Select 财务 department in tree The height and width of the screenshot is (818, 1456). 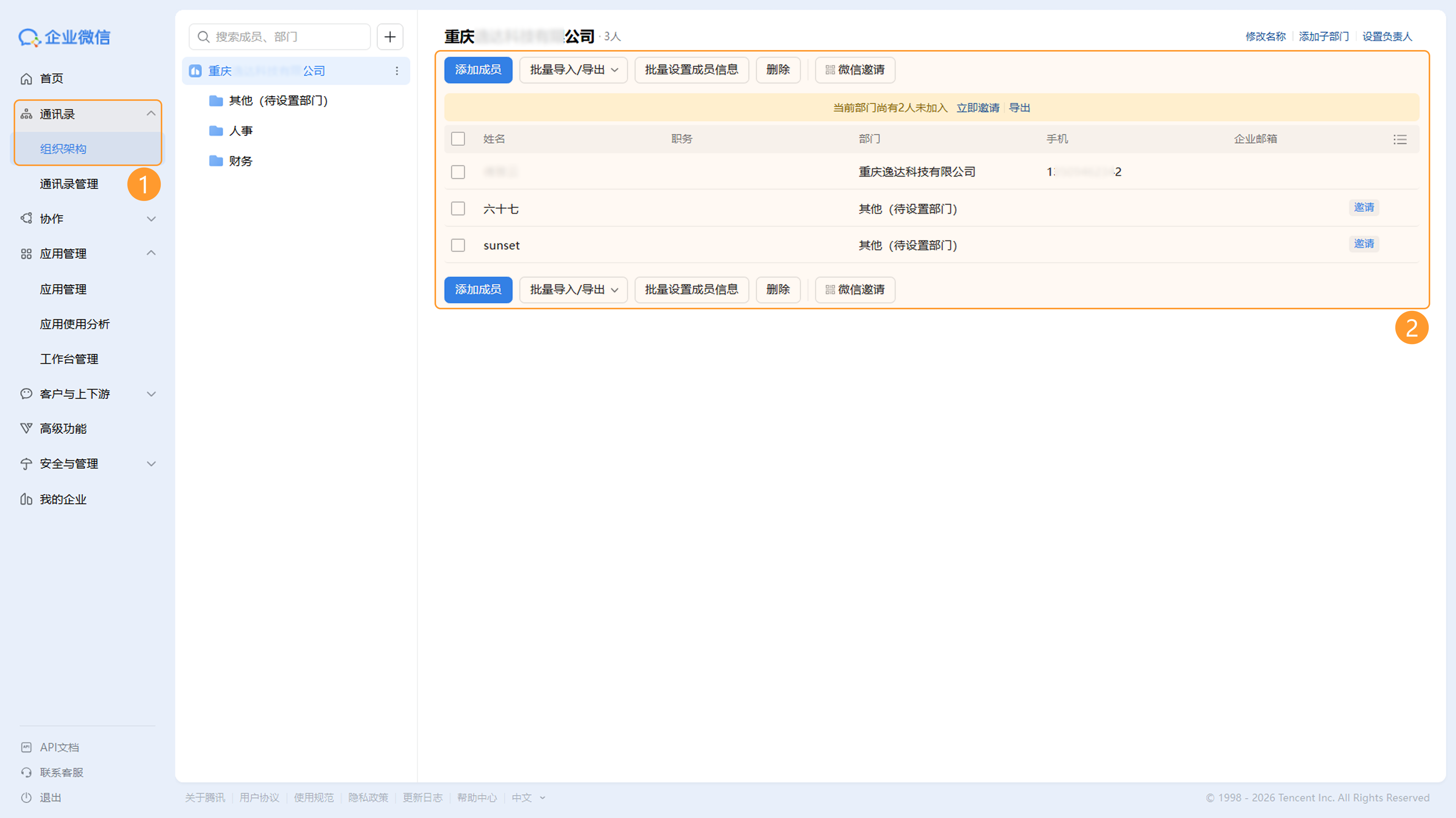241,161
